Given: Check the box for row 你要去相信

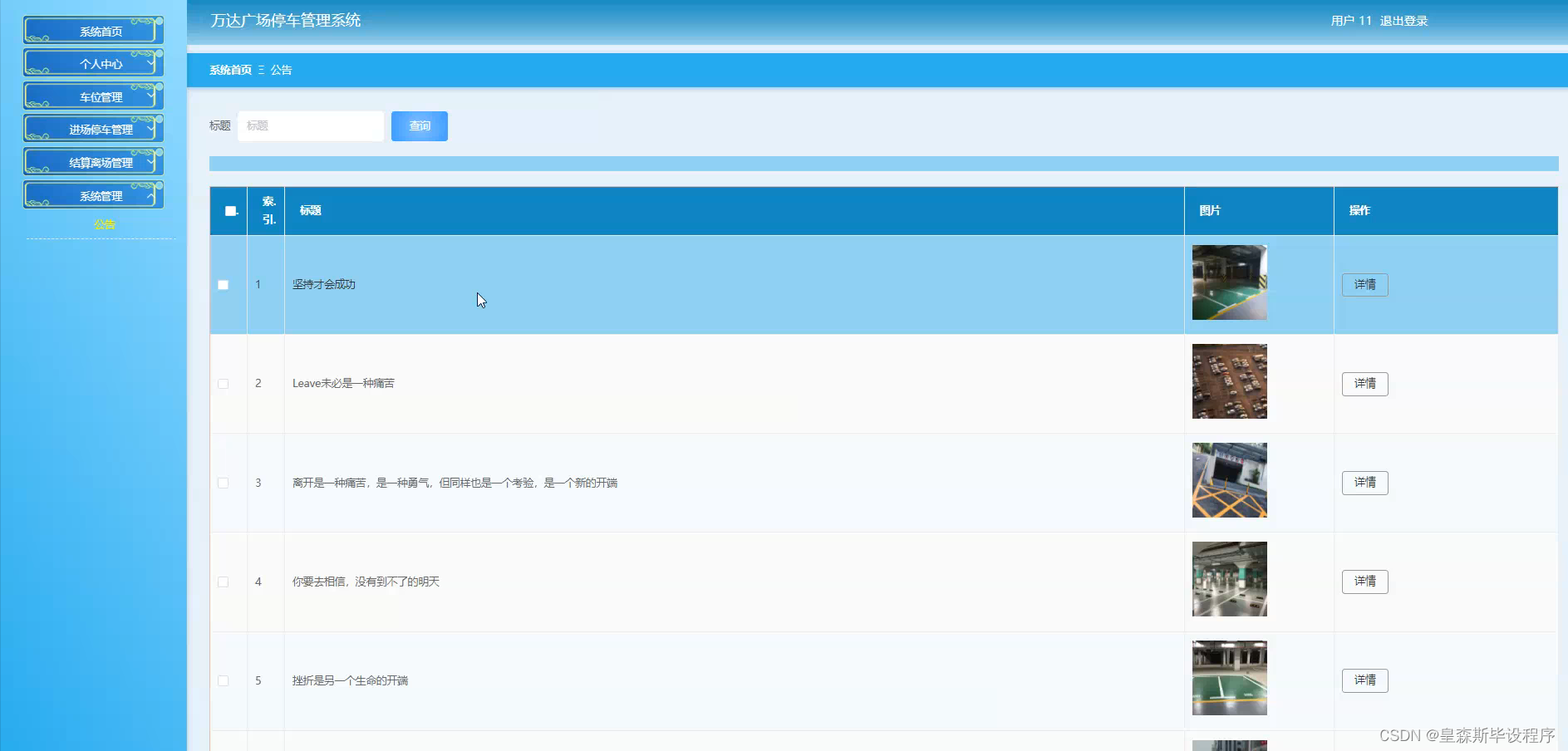Looking at the screenshot, I should point(223,582).
